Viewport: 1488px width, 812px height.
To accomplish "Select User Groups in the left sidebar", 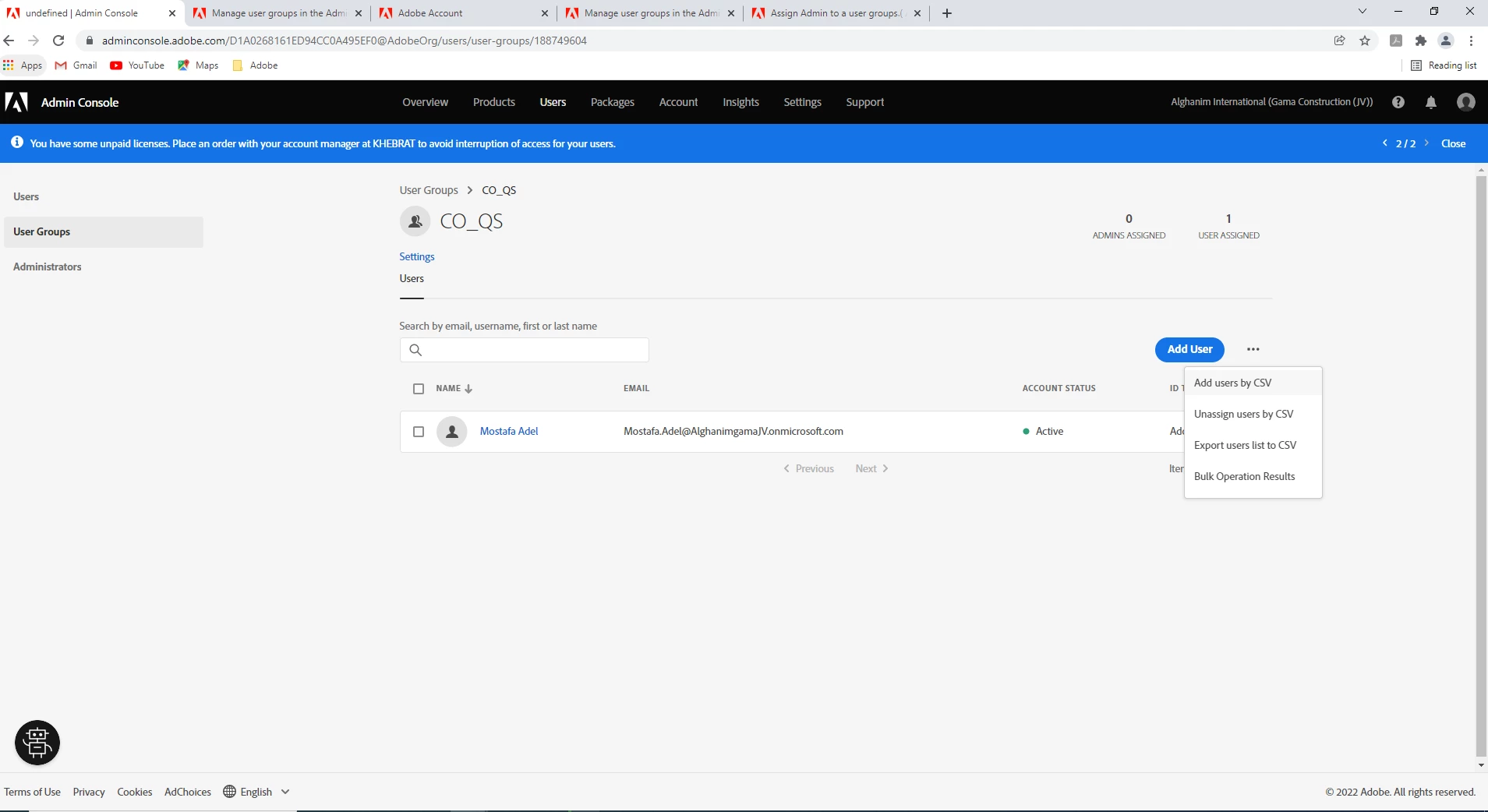I will tap(104, 232).
